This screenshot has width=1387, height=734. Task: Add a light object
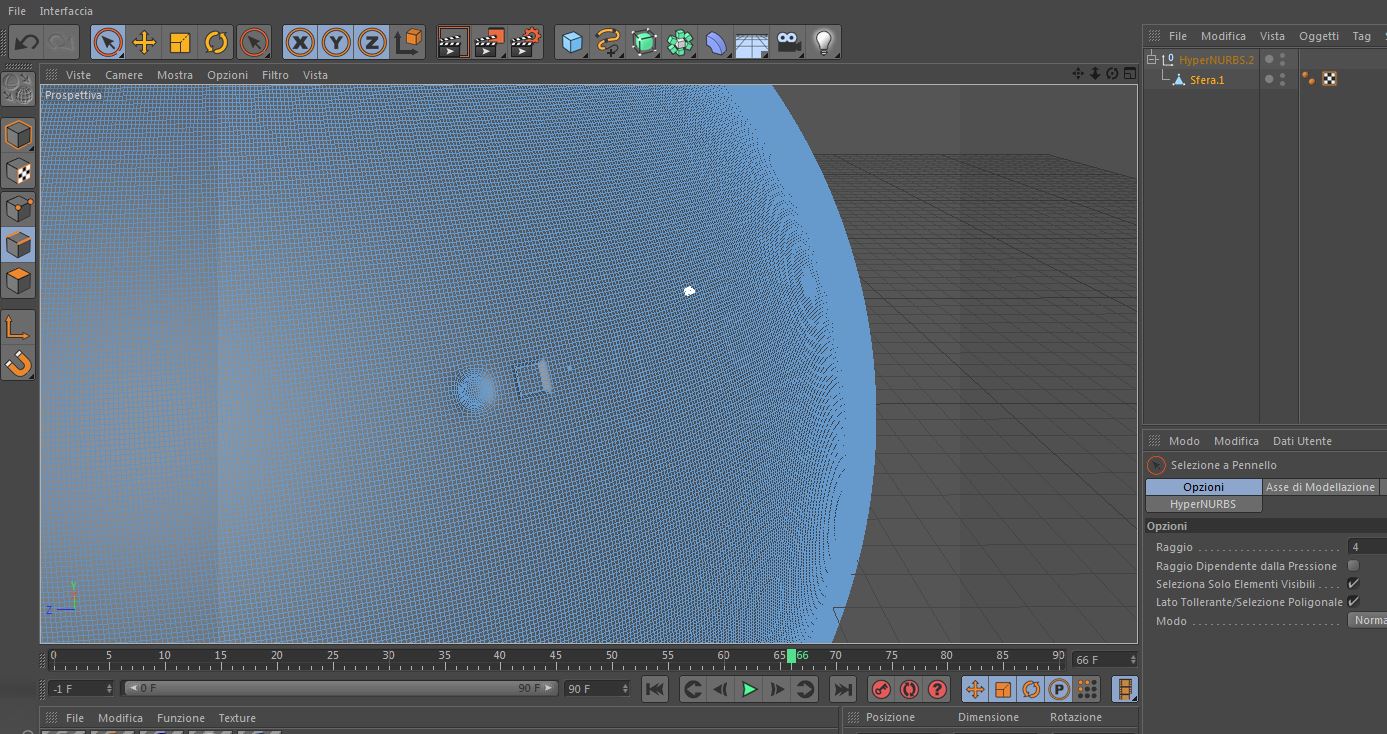[x=823, y=42]
